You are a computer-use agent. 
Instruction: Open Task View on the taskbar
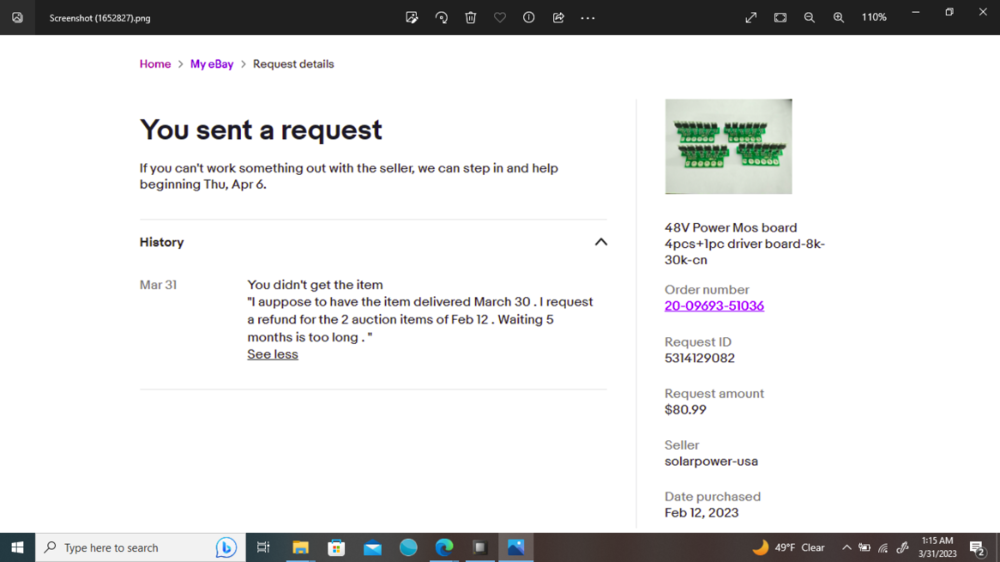point(263,547)
